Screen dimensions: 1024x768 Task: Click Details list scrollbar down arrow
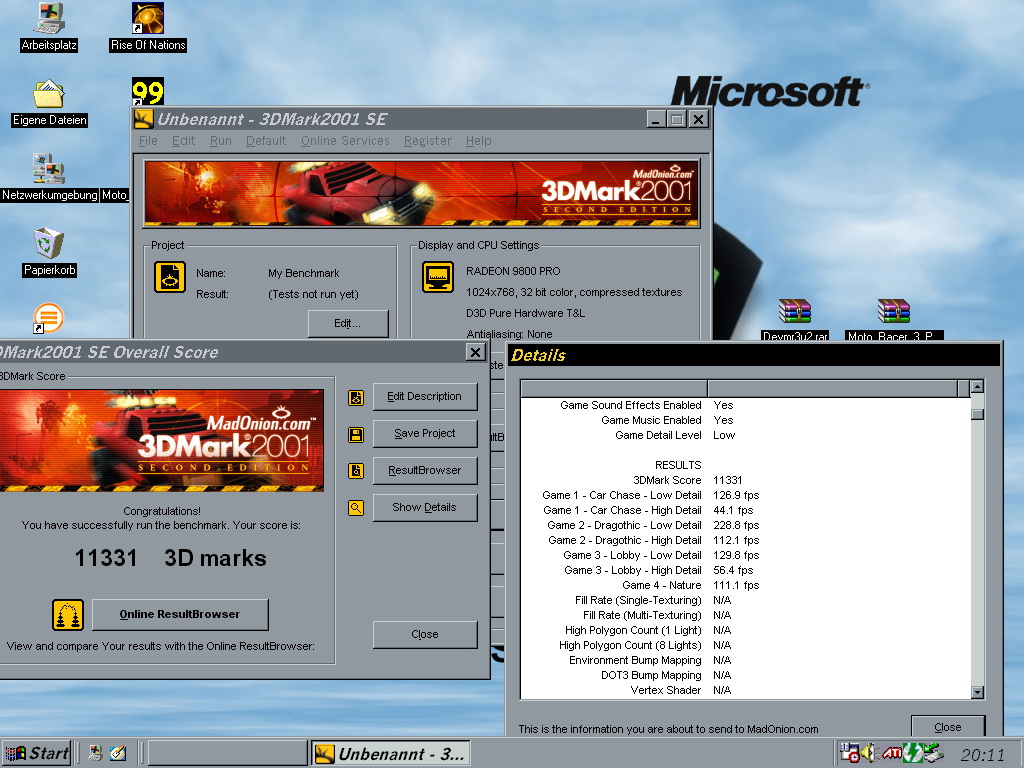(977, 692)
